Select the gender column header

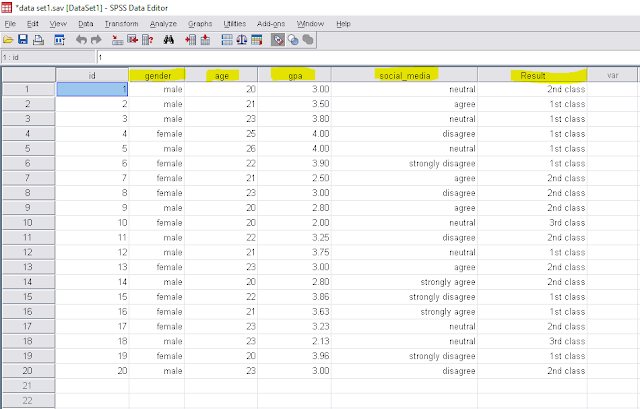point(157,75)
